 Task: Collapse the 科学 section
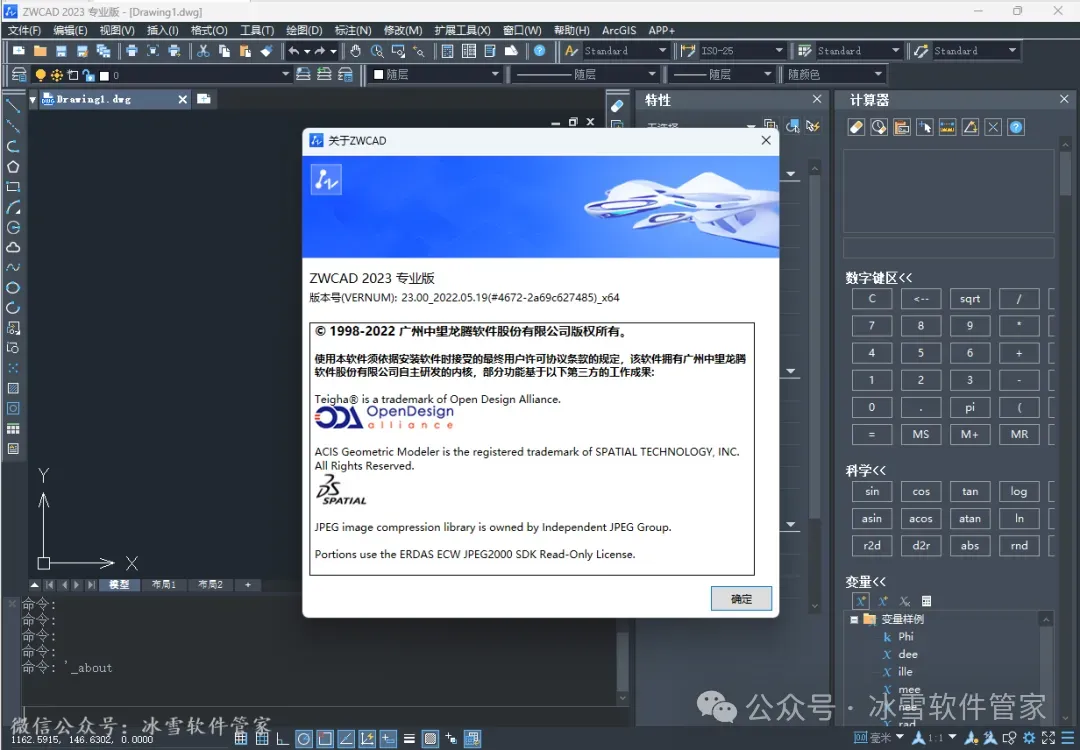point(865,471)
